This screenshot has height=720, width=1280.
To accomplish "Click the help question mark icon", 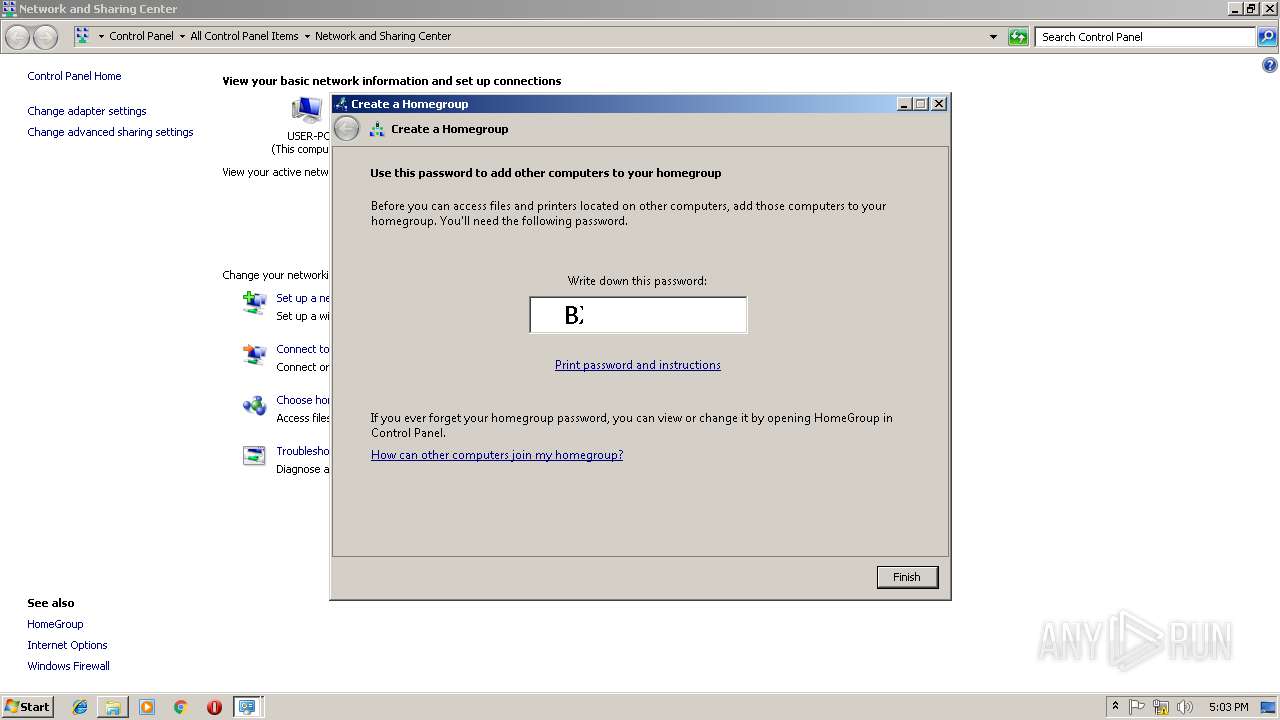I will (x=1270, y=66).
